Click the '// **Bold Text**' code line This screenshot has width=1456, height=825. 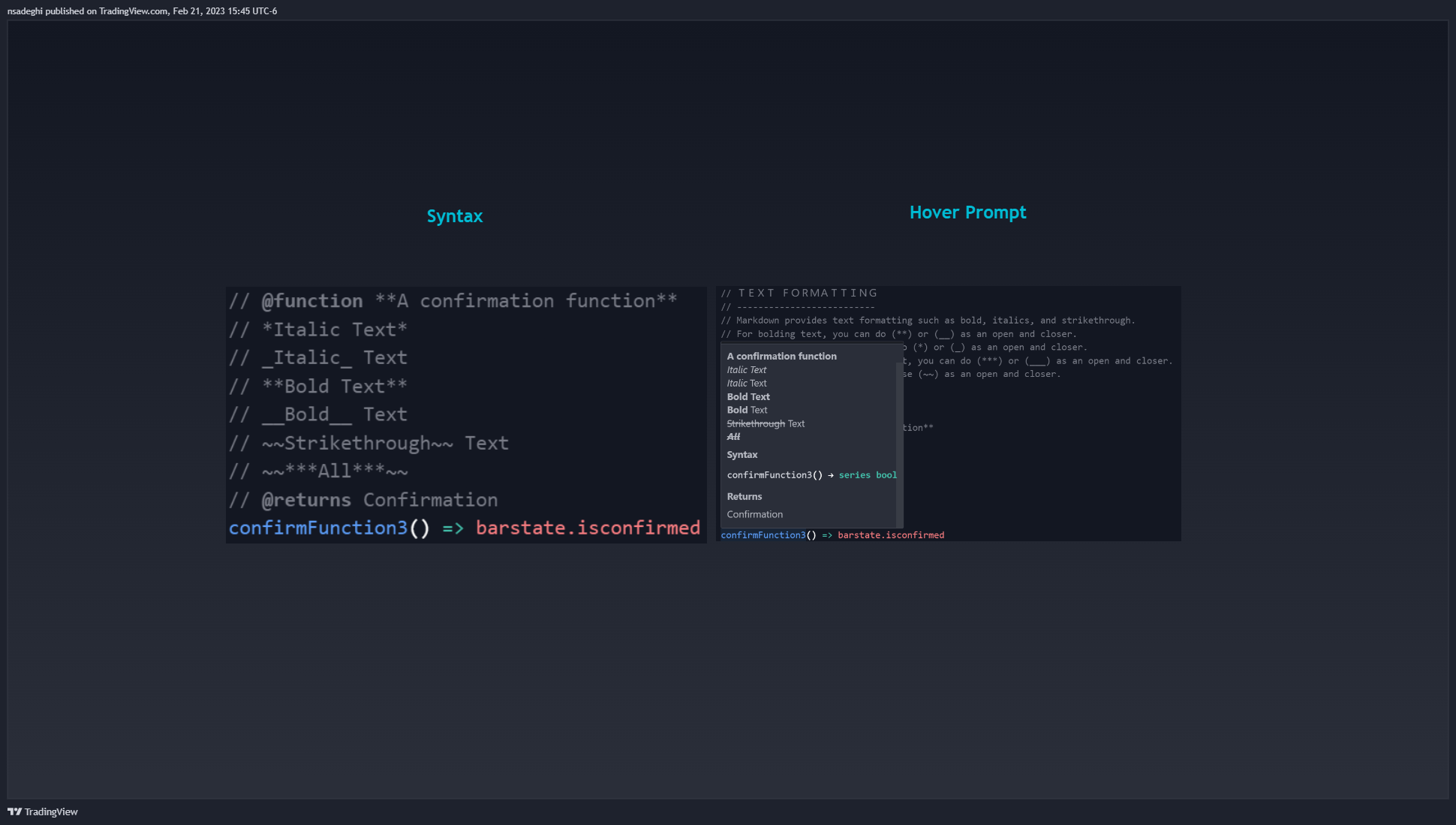pos(318,387)
